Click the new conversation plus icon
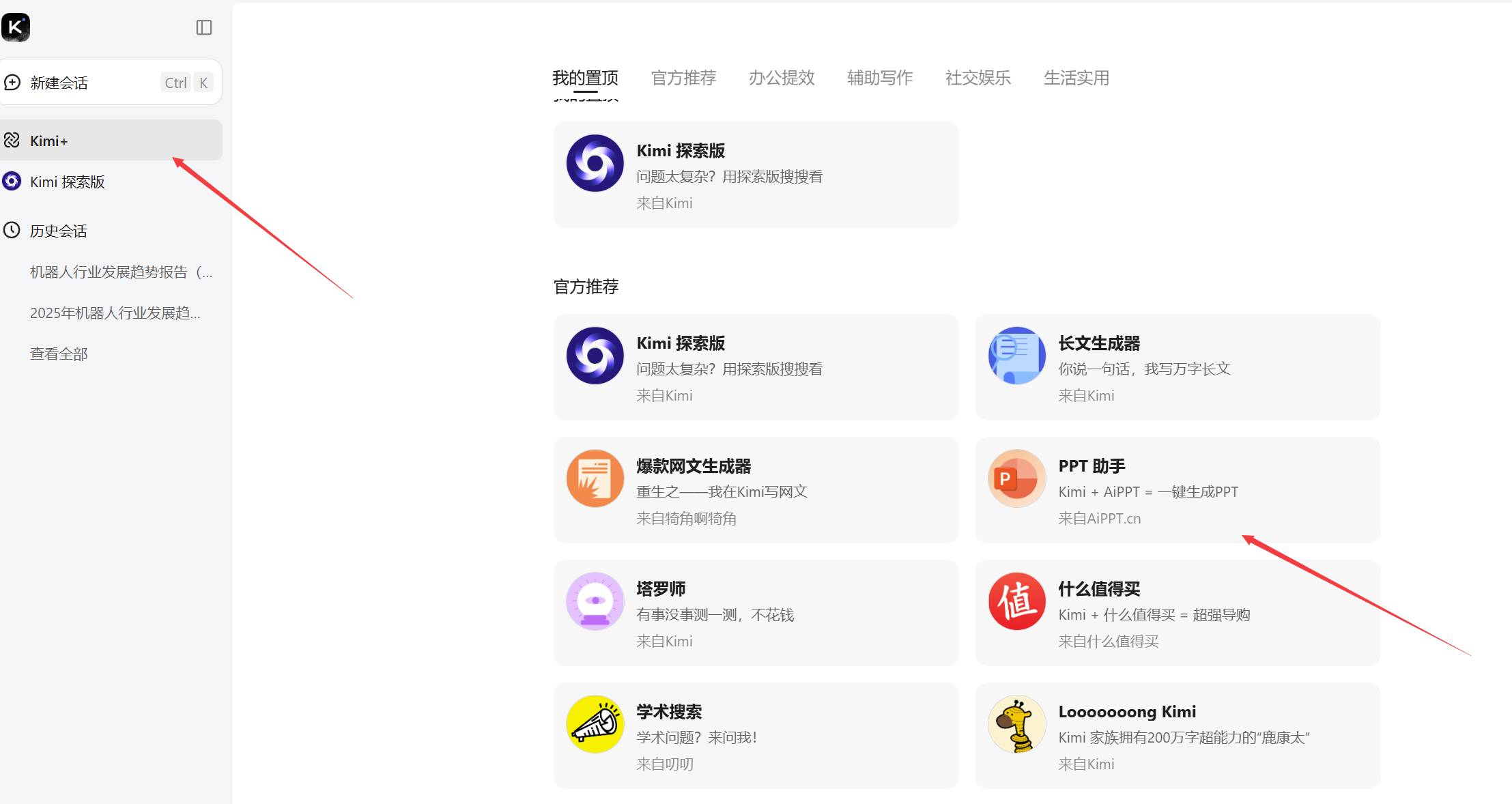 (12, 83)
